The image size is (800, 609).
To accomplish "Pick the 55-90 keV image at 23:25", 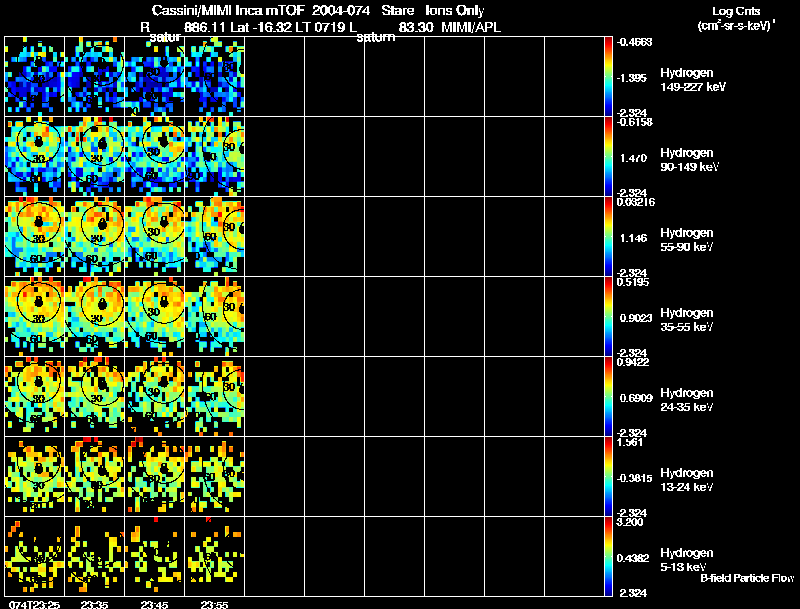I will (35, 237).
